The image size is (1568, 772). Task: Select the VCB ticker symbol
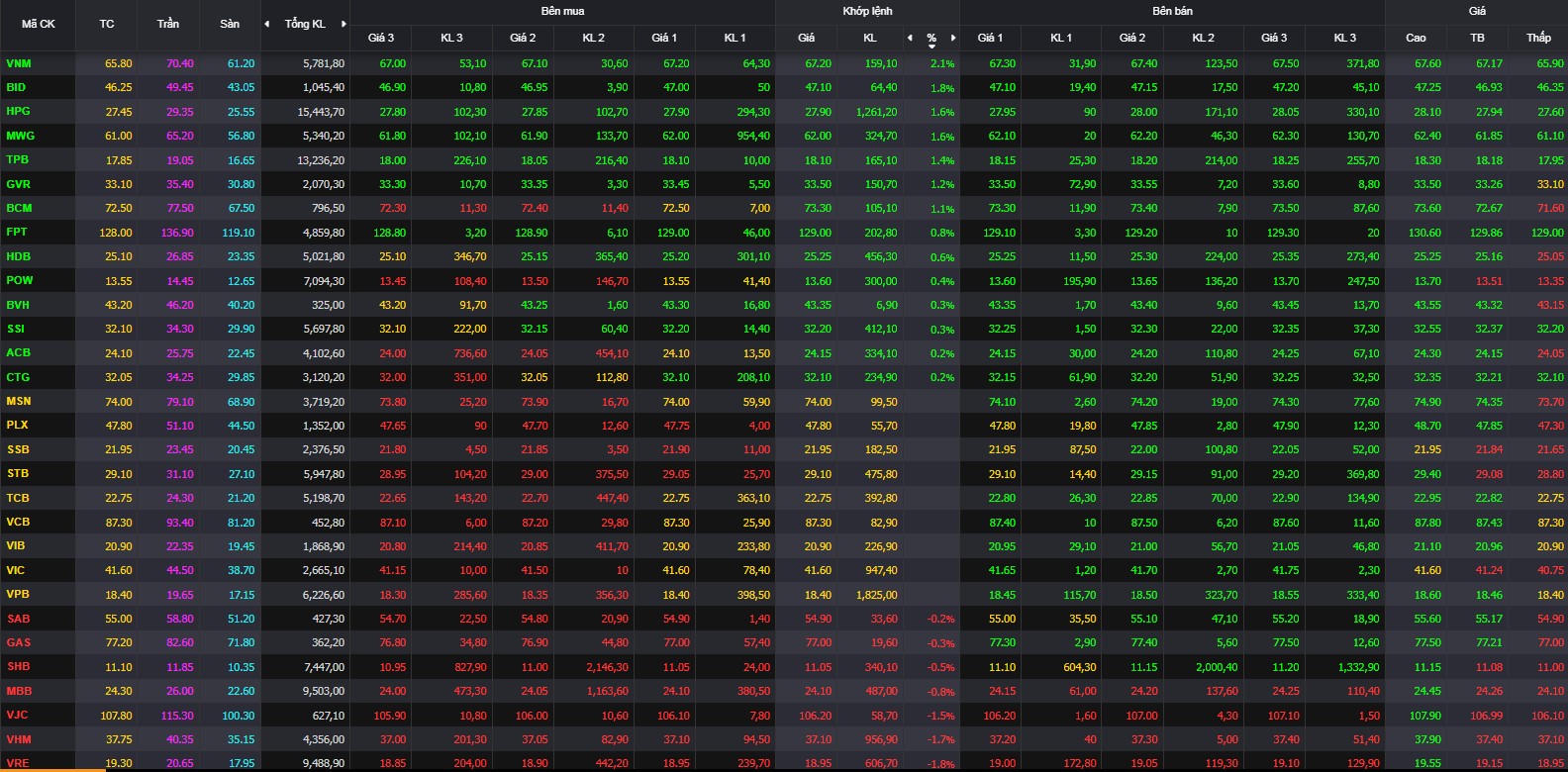(x=18, y=522)
